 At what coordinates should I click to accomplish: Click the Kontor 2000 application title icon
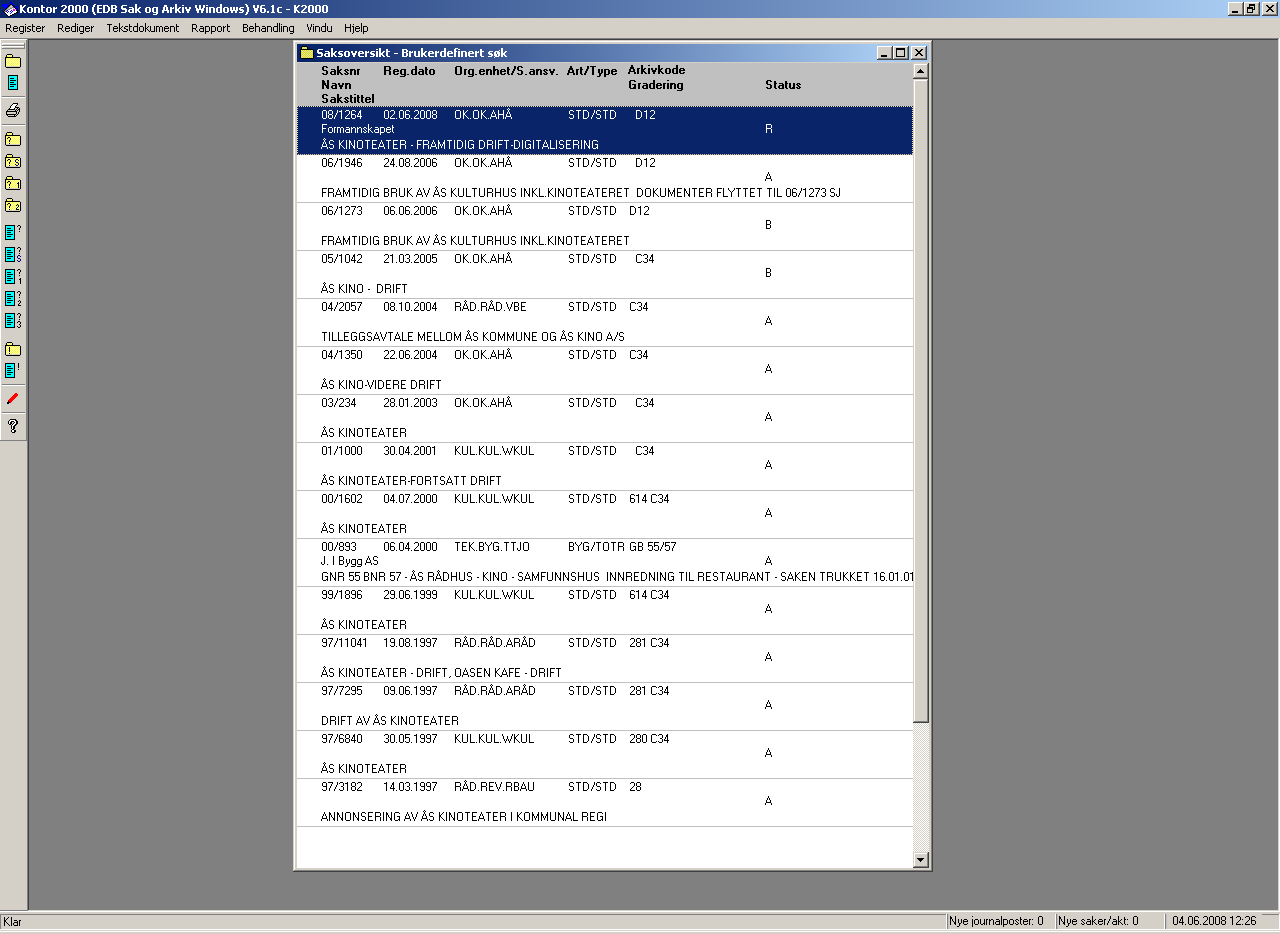coord(9,8)
